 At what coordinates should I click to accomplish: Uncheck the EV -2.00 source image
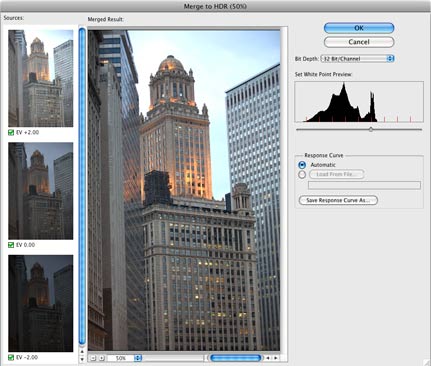[11, 357]
